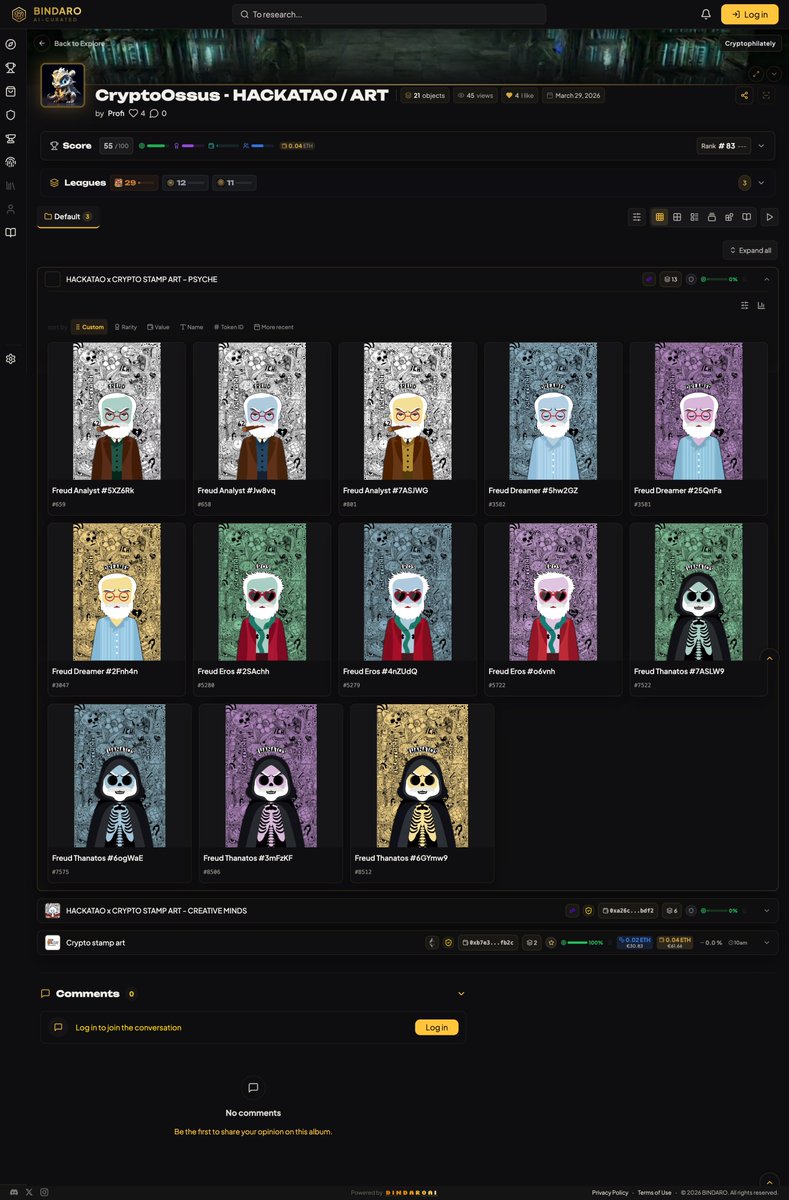Open the trophy sidebar icon
Viewport: 789px width, 1200px height.
11,68
